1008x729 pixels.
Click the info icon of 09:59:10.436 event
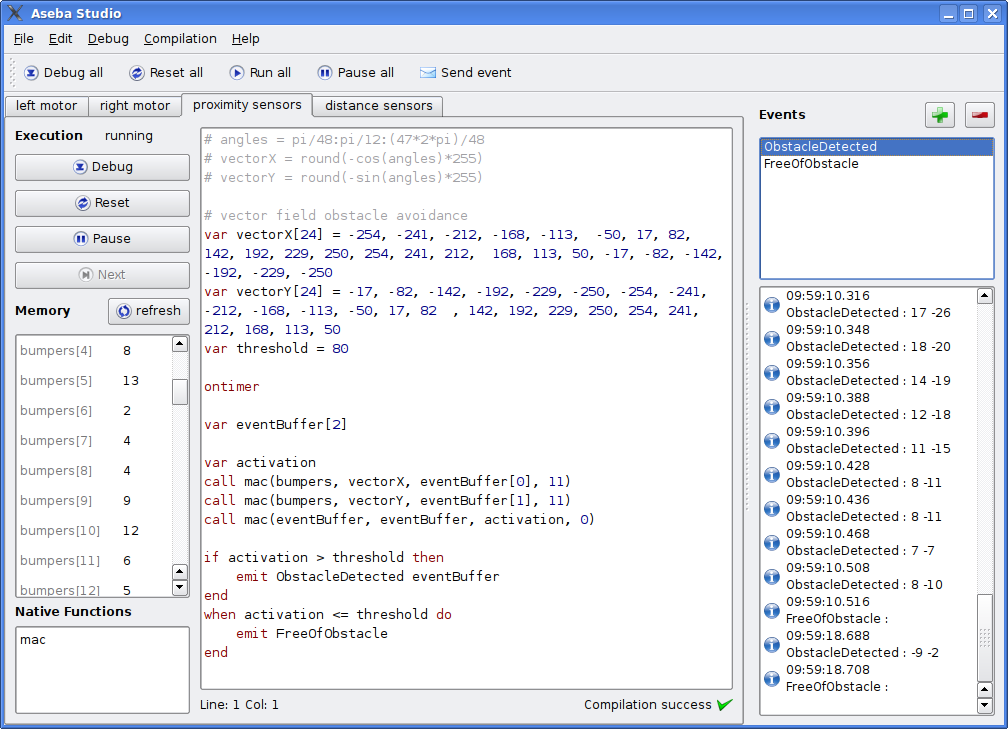(x=772, y=508)
